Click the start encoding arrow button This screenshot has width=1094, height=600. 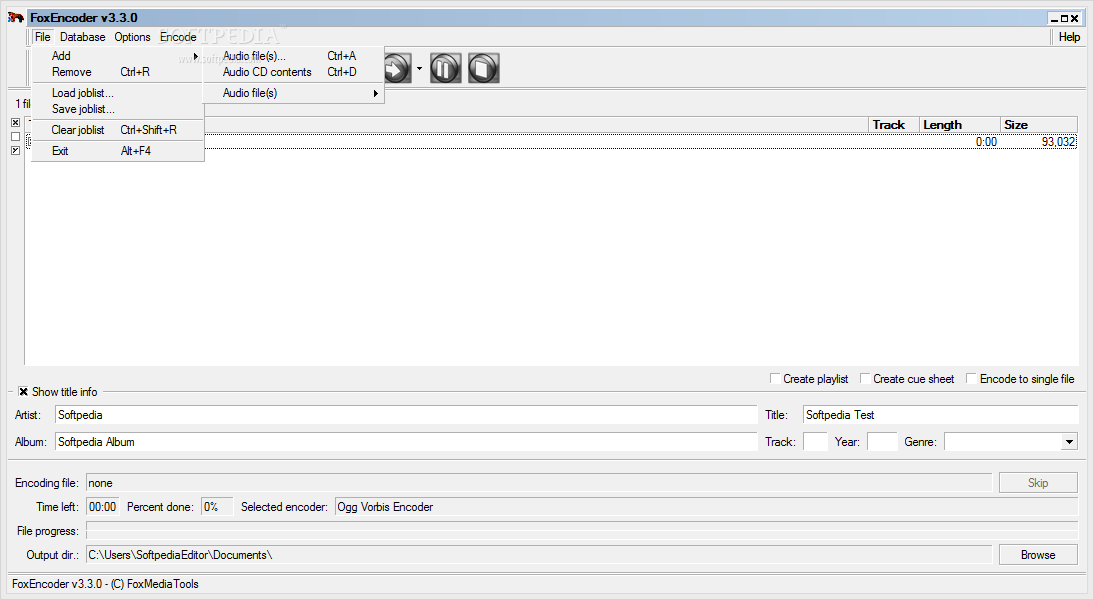(397, 68)
